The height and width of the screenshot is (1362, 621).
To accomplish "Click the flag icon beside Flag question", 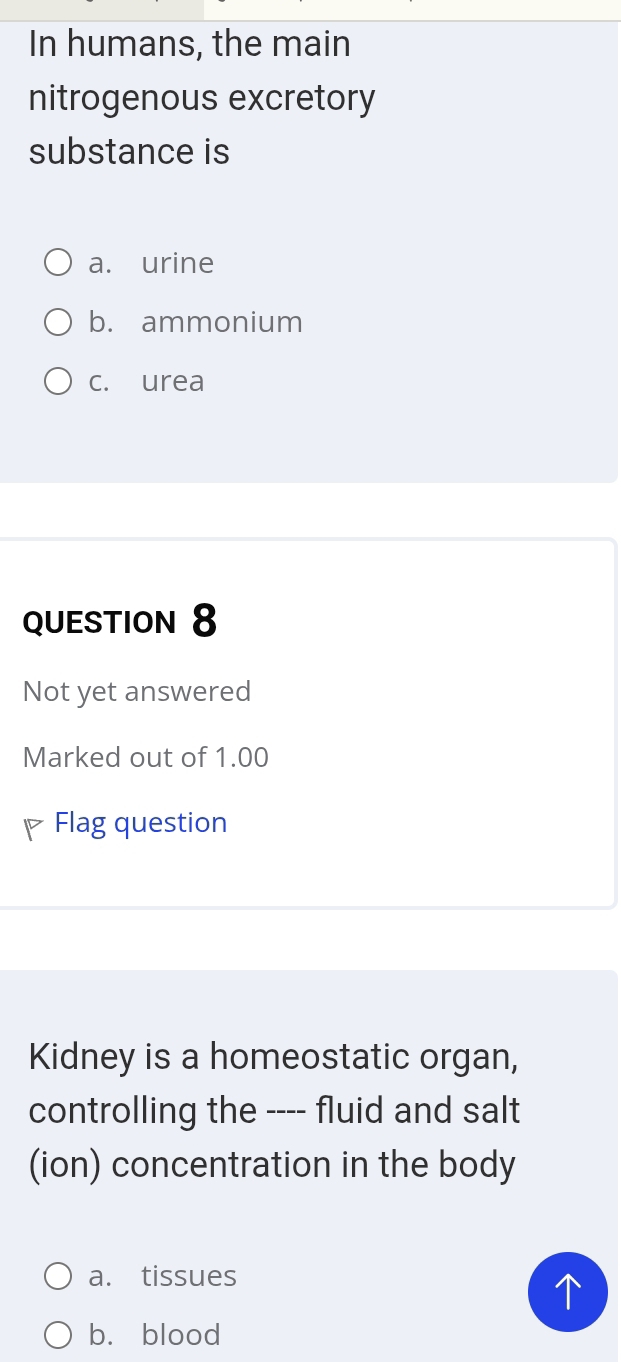I will click(x=34, y=825).
